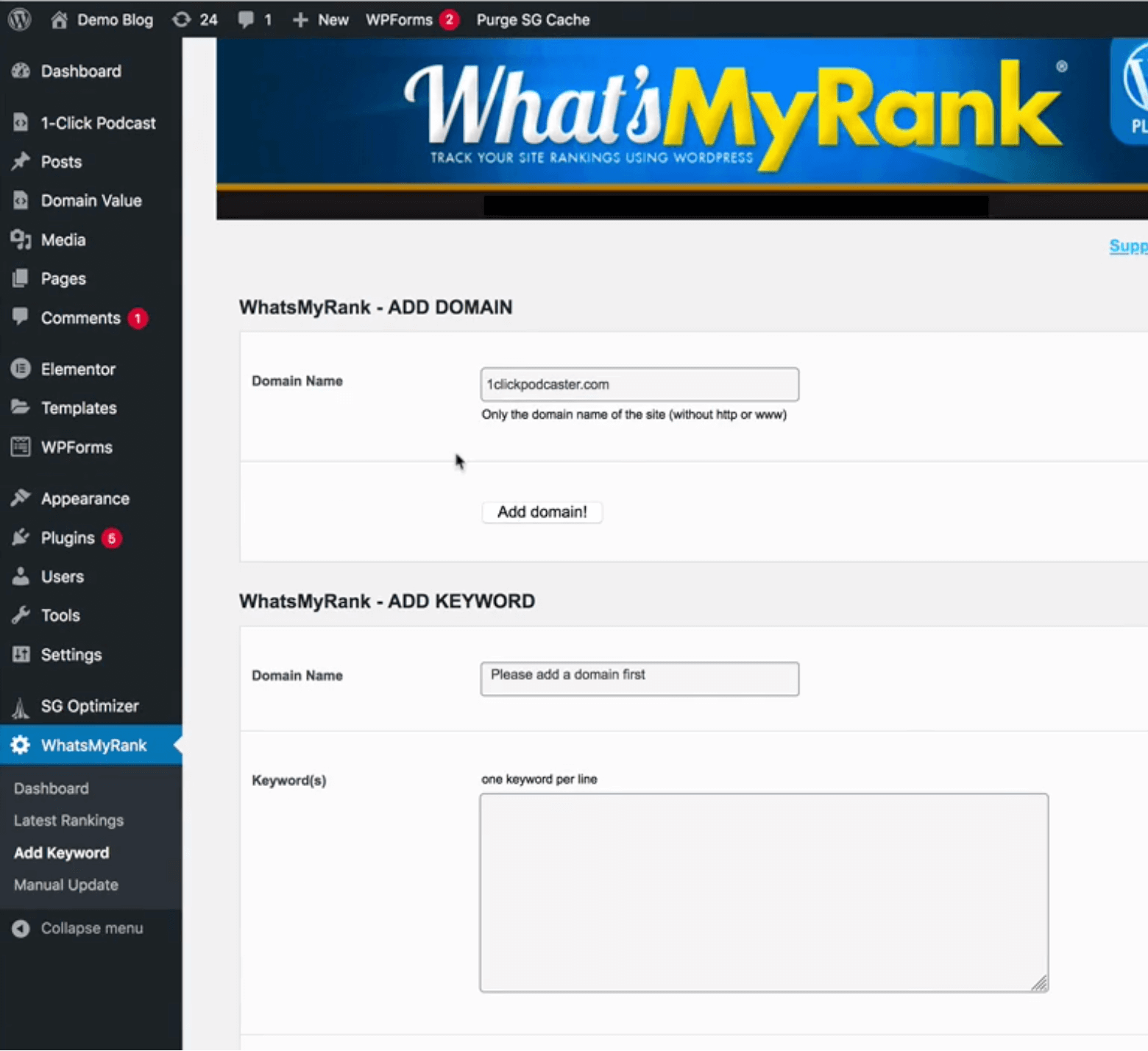Open the Pages menu
This screenshot has width=1148, height=1051.
pyautogui.click(x=63, y=279)
